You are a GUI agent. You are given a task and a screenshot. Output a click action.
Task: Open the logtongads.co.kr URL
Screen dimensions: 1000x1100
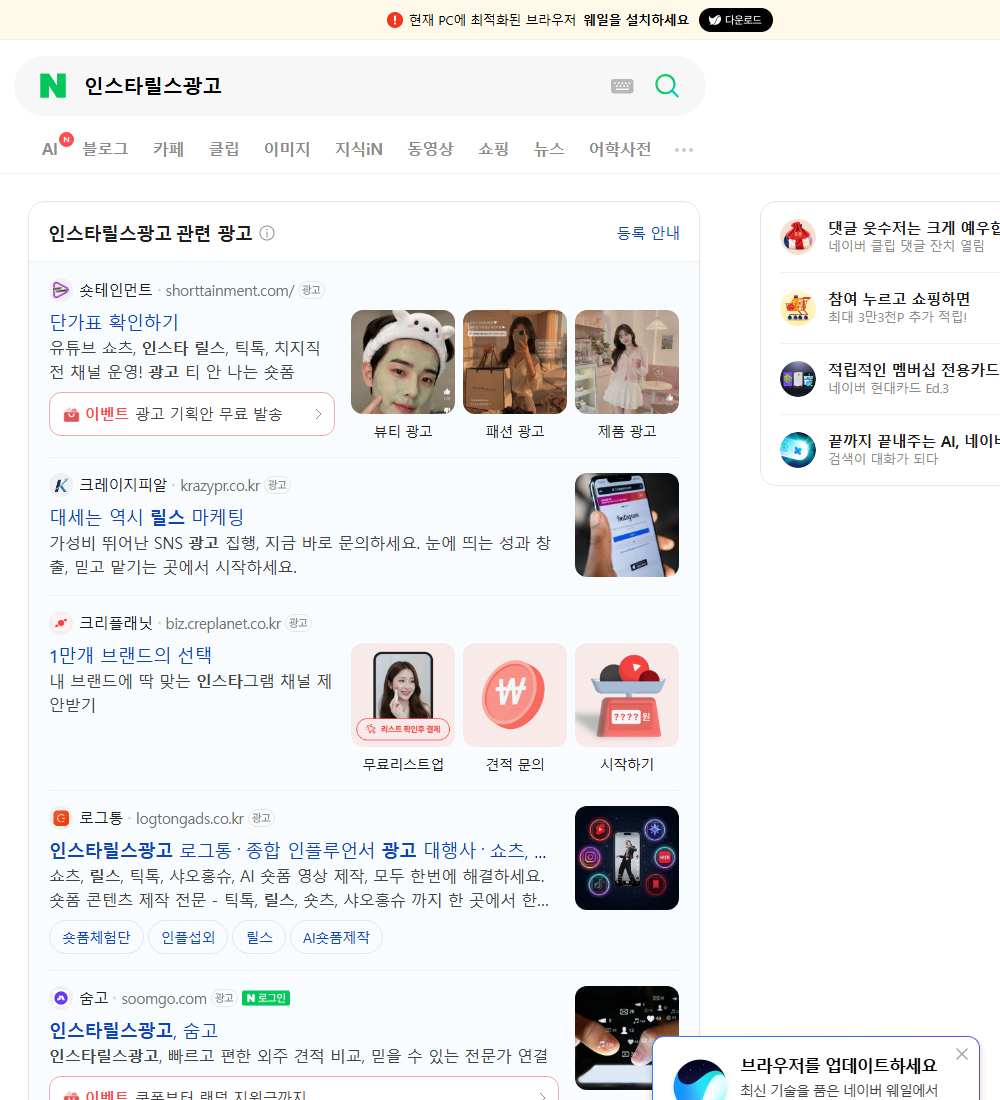pos(189,819)
